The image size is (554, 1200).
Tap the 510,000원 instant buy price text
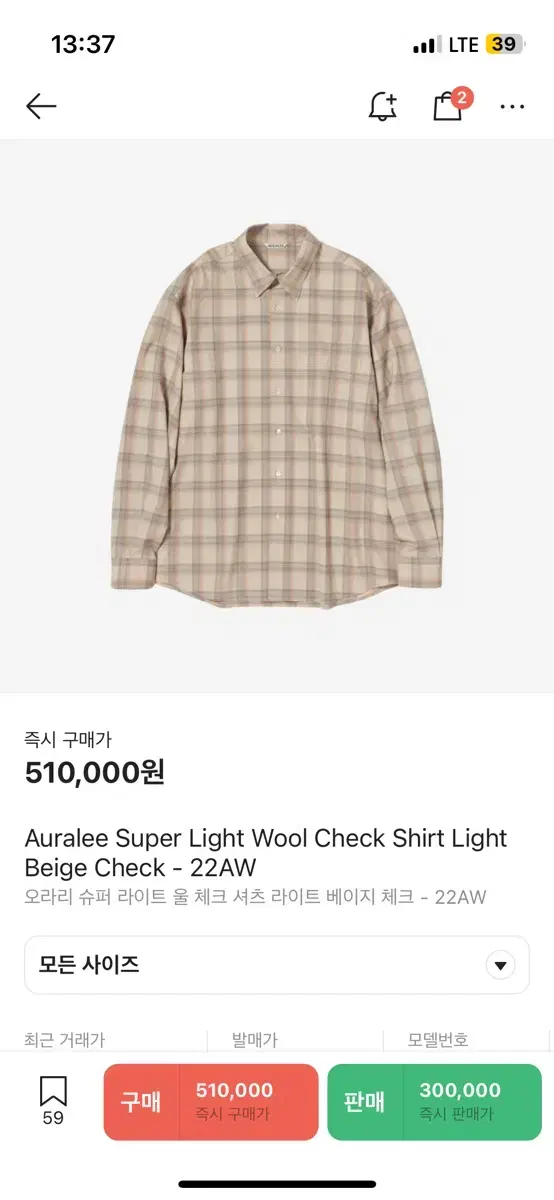(94, 772)
